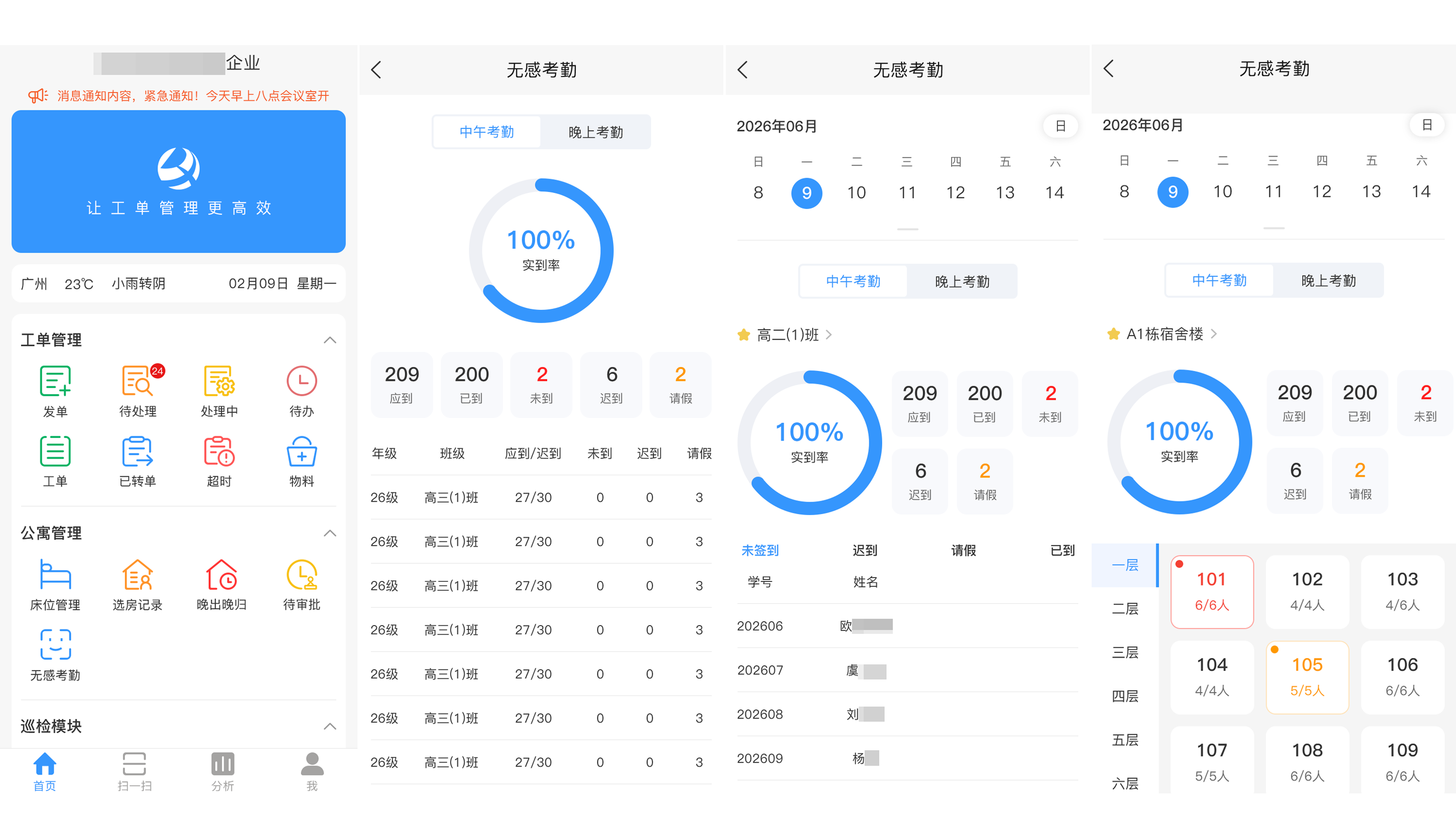
Task: Show the 已到 student list
Action: point(1062,551)
